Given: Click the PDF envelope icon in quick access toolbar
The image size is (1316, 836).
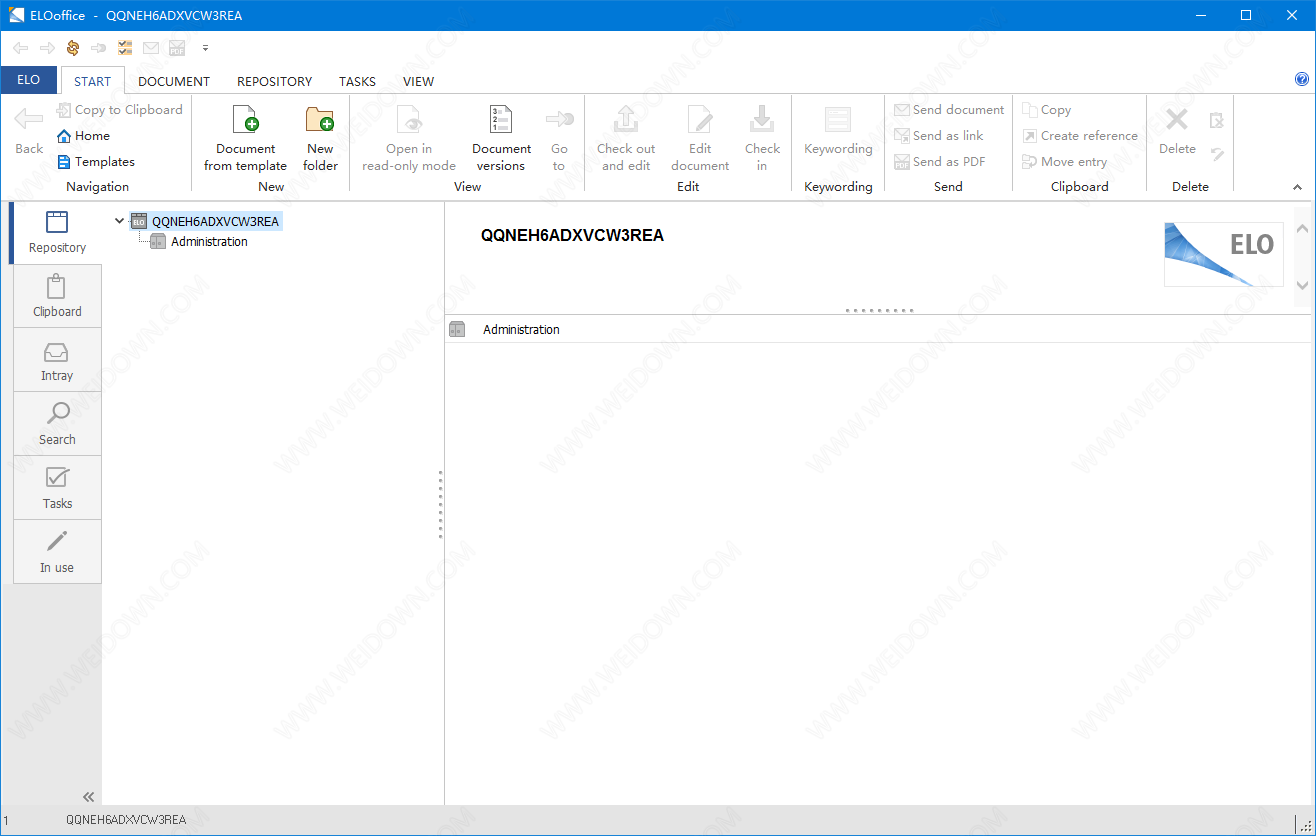Looking at the screenshot, I should [177, 47].
